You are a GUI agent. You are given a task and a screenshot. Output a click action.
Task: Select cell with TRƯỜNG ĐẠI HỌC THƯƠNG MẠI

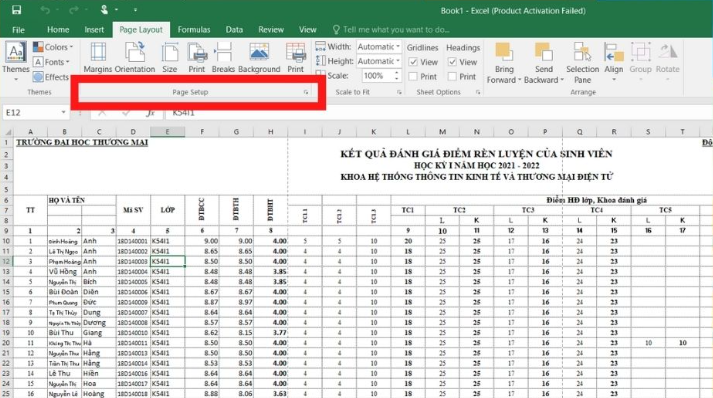82,142
